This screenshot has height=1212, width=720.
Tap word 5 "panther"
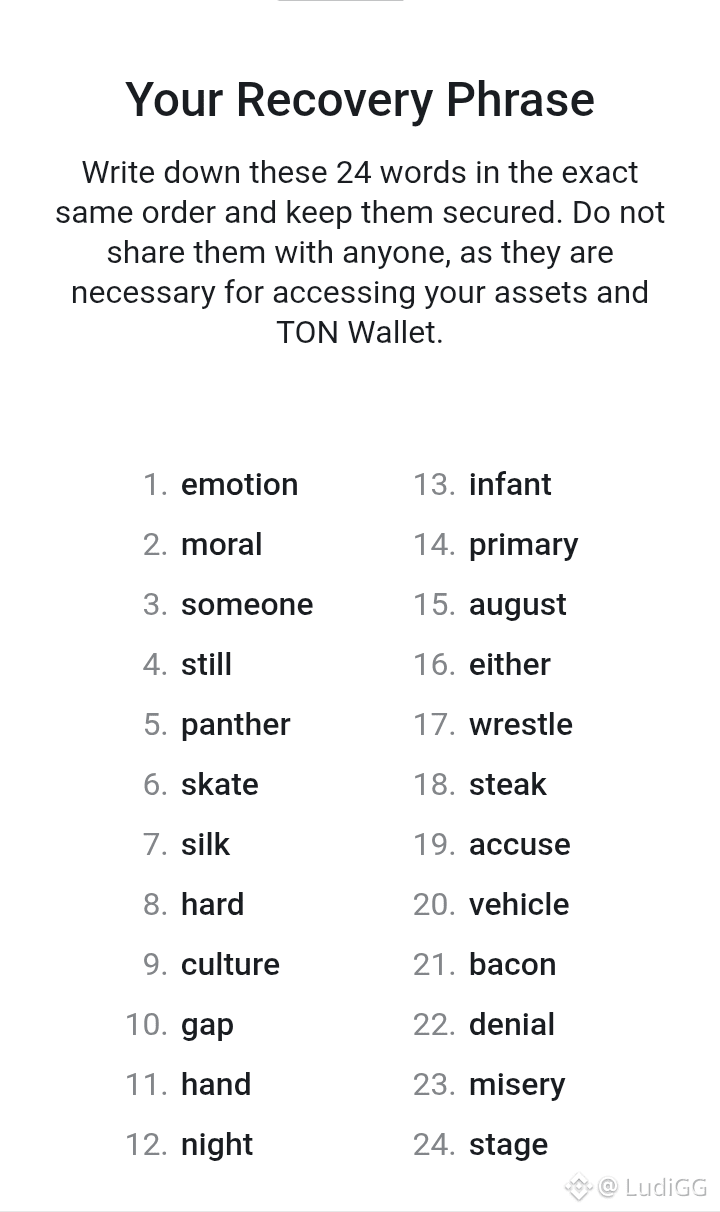click(x=235, y=725)
